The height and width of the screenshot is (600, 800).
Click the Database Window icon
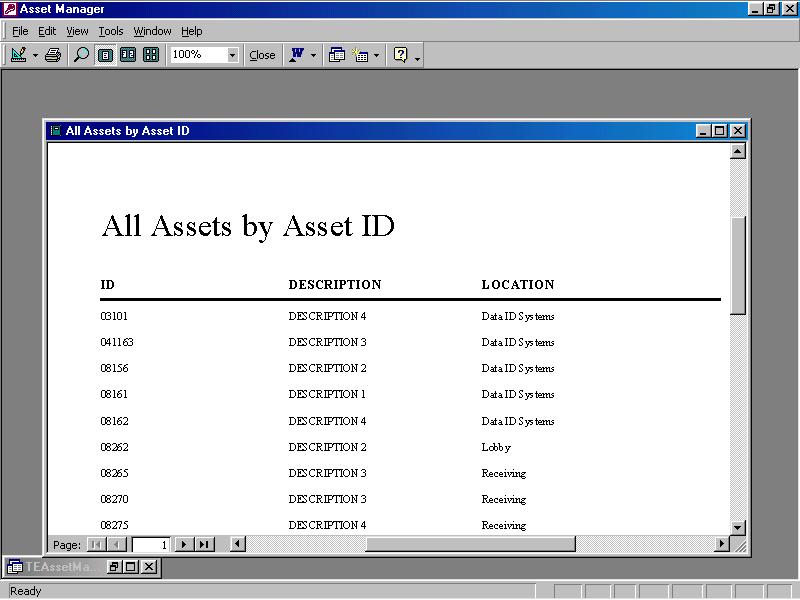coord(337,55)
